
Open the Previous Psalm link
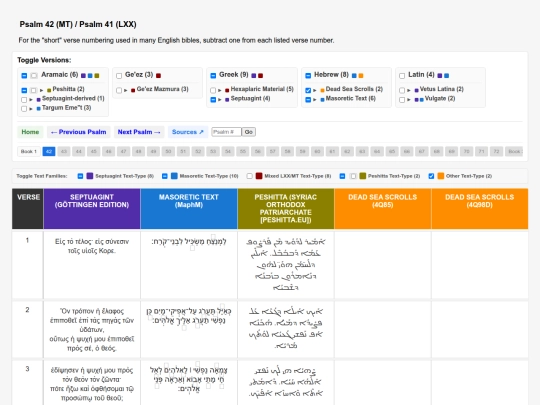tap(79, 132)
